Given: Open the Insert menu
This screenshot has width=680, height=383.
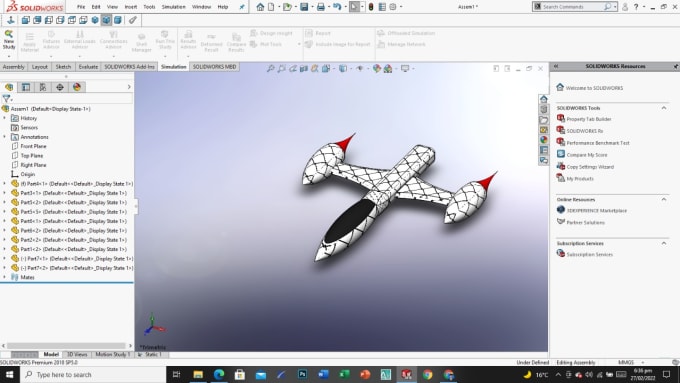Looking at the screenshot, I should coord(131,7).
